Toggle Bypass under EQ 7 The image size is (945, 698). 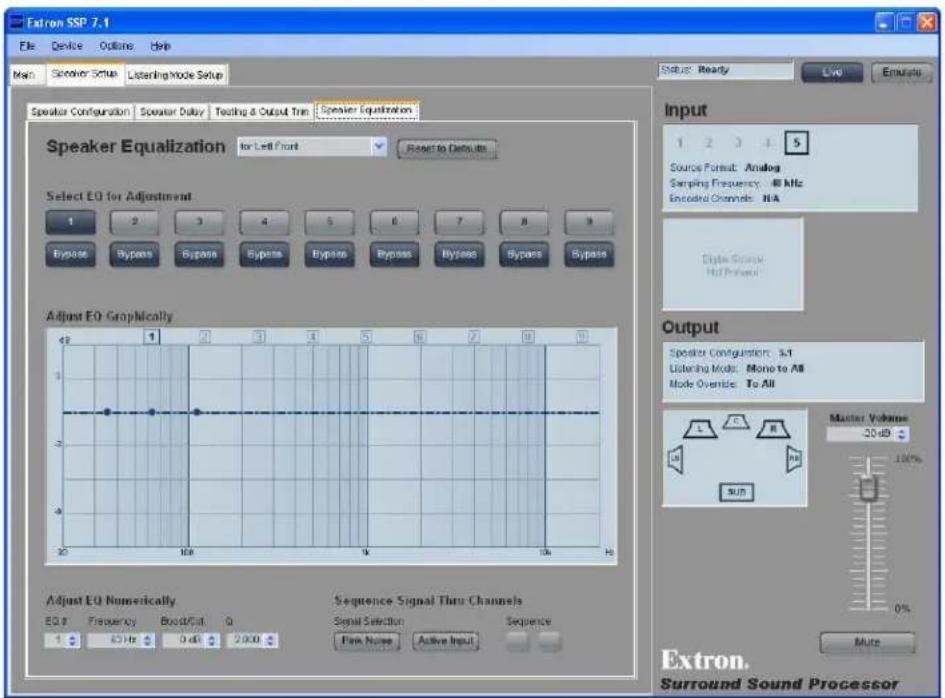[459, 254]
